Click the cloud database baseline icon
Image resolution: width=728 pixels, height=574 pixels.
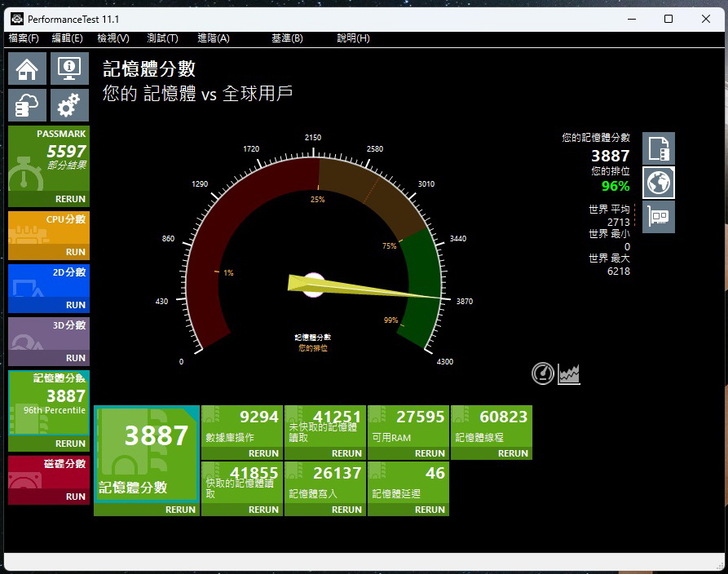tap(27, 106)
